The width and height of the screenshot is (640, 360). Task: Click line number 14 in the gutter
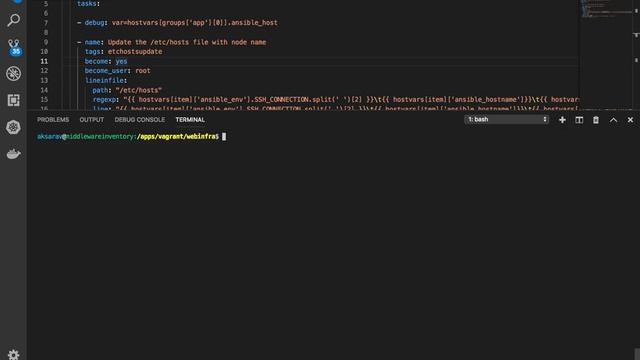(x=44, y=90)
